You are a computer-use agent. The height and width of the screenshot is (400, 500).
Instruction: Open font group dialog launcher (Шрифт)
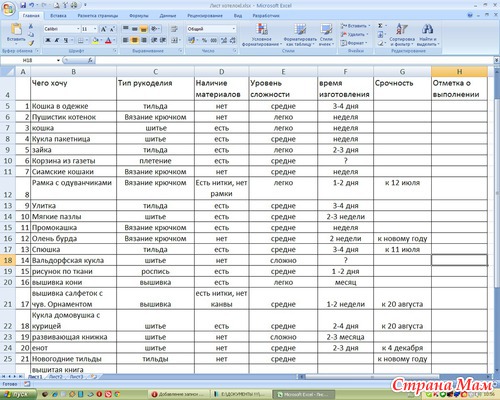pyautogui.click(x=115, y=51)
